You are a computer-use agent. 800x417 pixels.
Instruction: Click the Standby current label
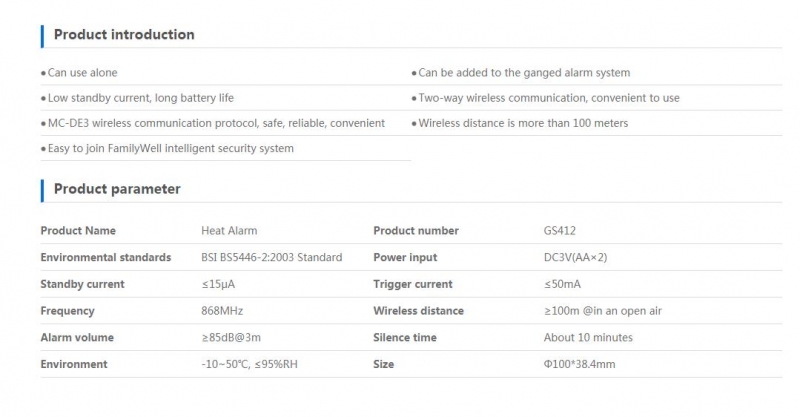[x=82, y=284]
